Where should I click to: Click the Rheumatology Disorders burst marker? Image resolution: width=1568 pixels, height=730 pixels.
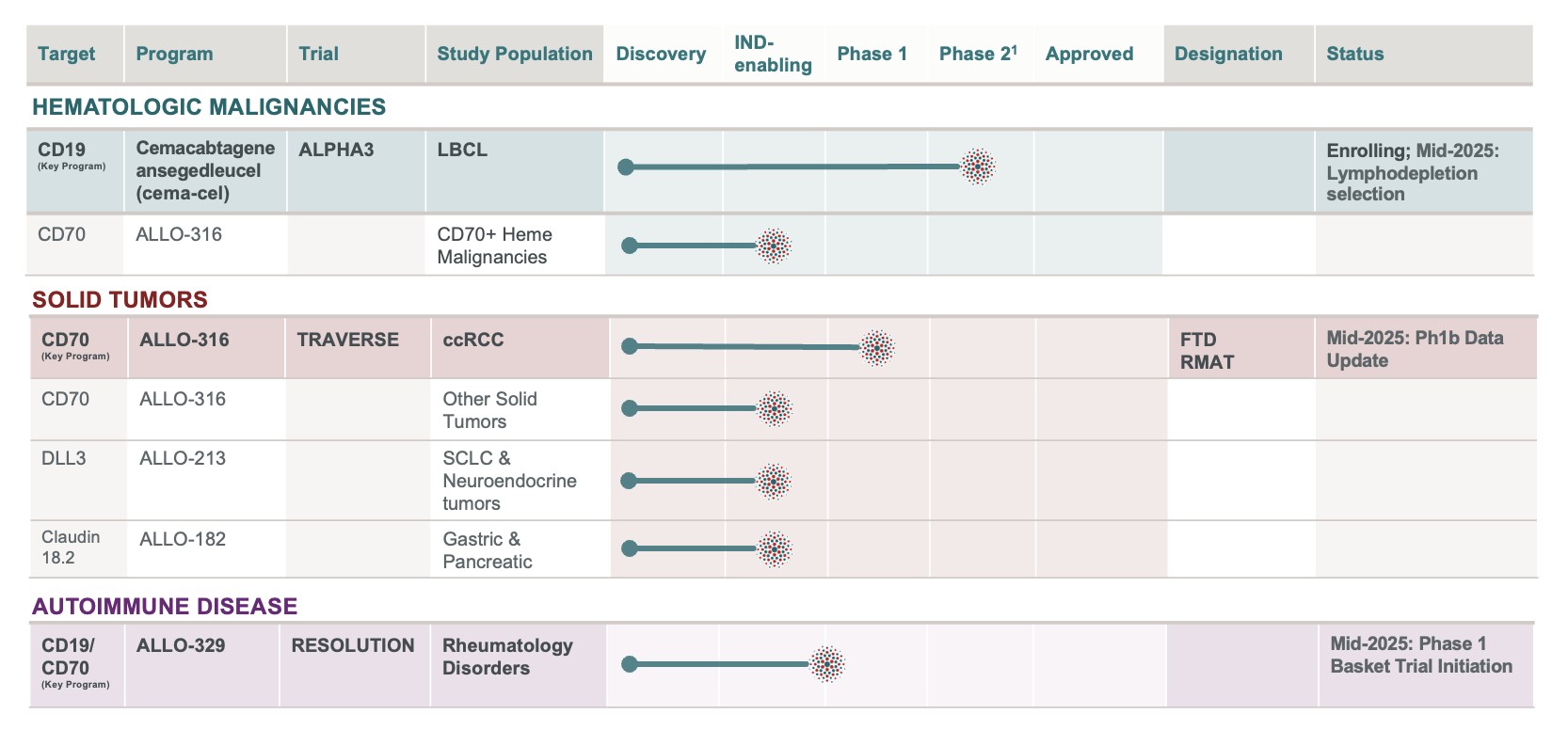pyautogui.click(x=827, y=664)
